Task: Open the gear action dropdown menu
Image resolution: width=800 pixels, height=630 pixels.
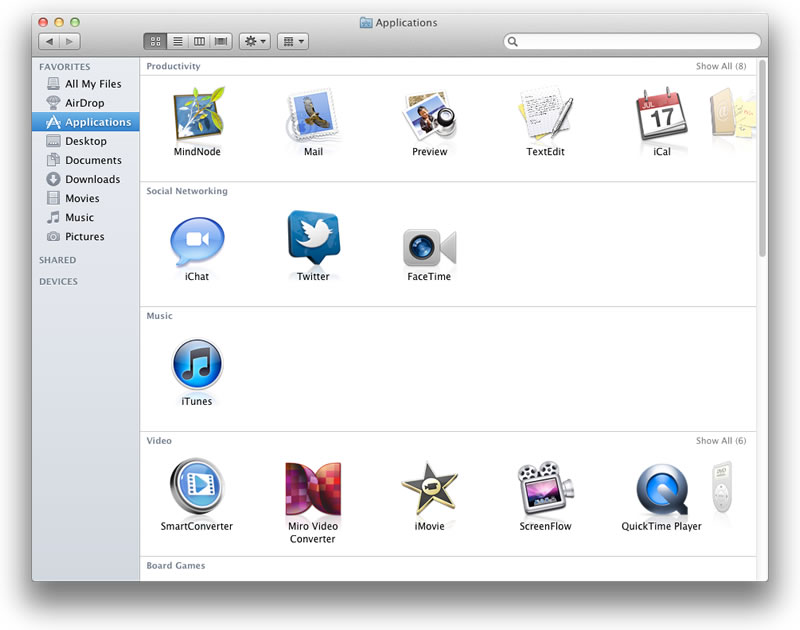Action: [254, 42]
